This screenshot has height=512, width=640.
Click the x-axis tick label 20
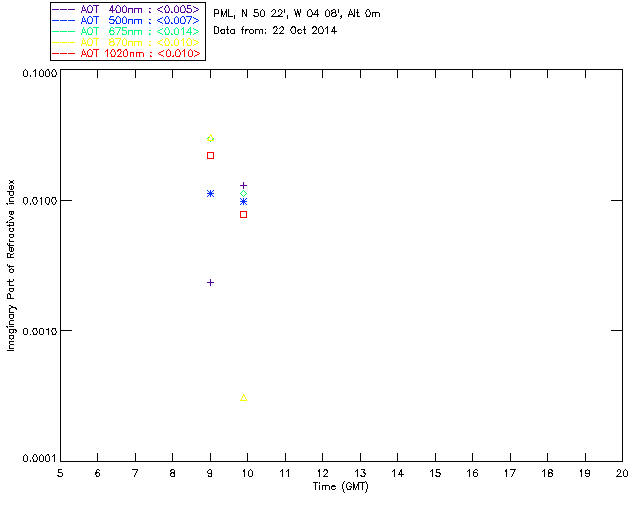pos(622,473)
